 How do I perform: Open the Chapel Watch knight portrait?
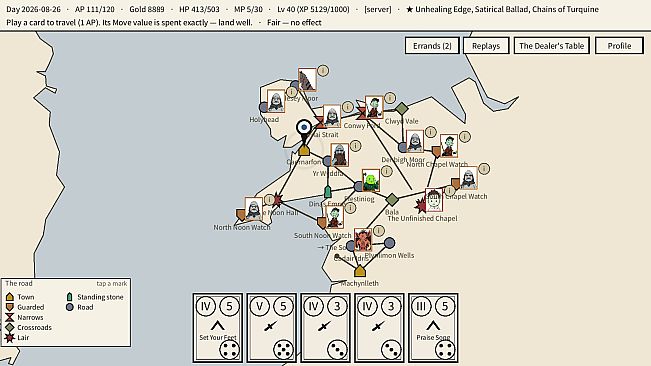pos(468,178)
